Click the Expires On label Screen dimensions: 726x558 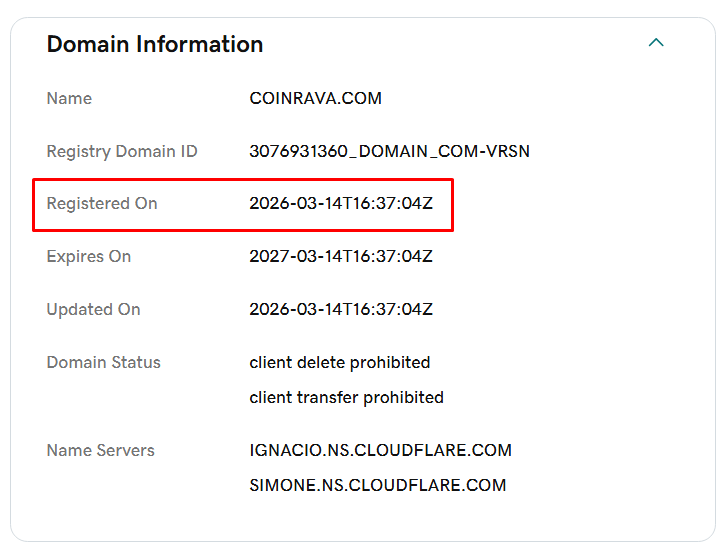(x=89, y=256)
